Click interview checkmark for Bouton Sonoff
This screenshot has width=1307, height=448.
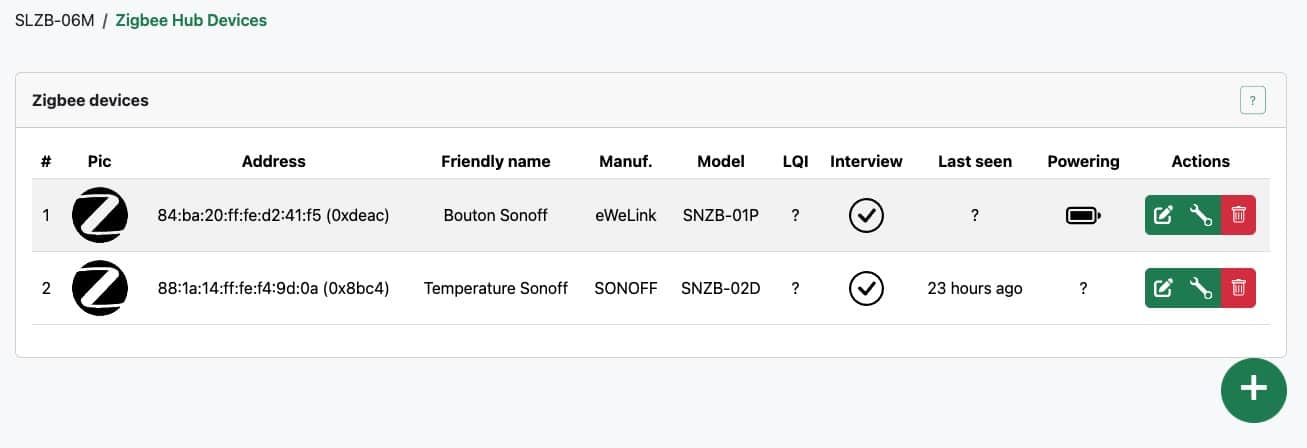click(x=866, y=215)
